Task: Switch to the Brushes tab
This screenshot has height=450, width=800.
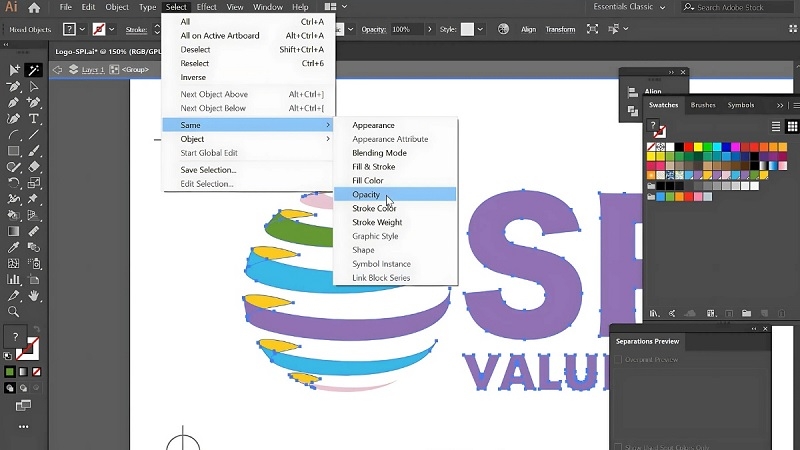Action: 703,105
